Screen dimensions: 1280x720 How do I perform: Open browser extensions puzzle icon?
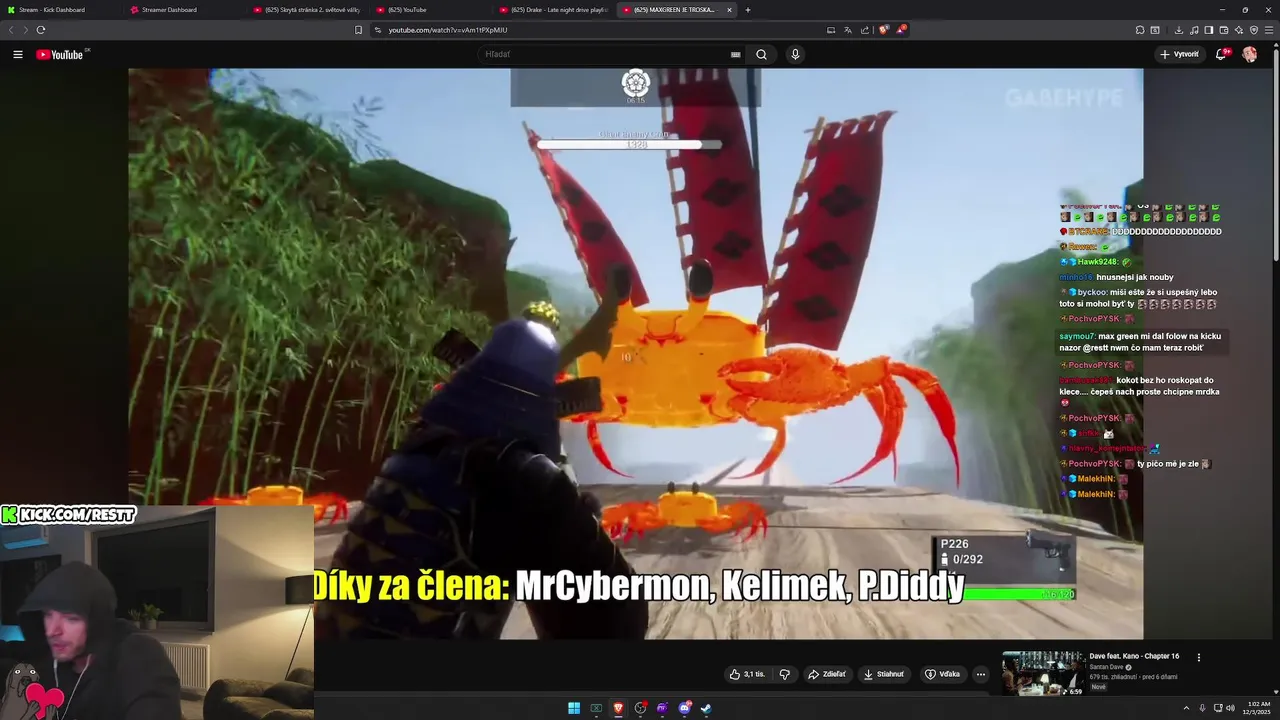1140,30
